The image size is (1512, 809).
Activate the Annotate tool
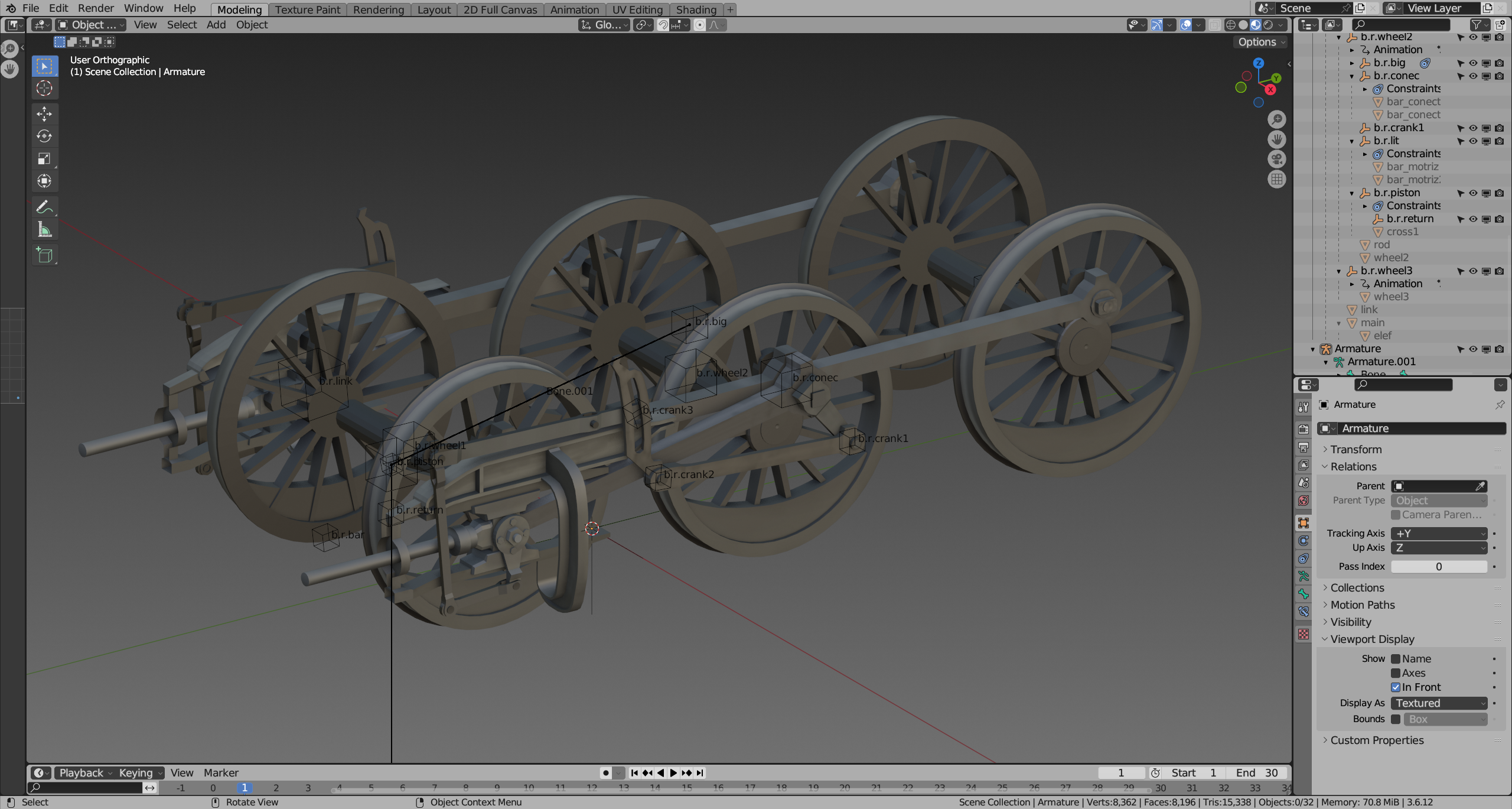(x=44, y=207)
